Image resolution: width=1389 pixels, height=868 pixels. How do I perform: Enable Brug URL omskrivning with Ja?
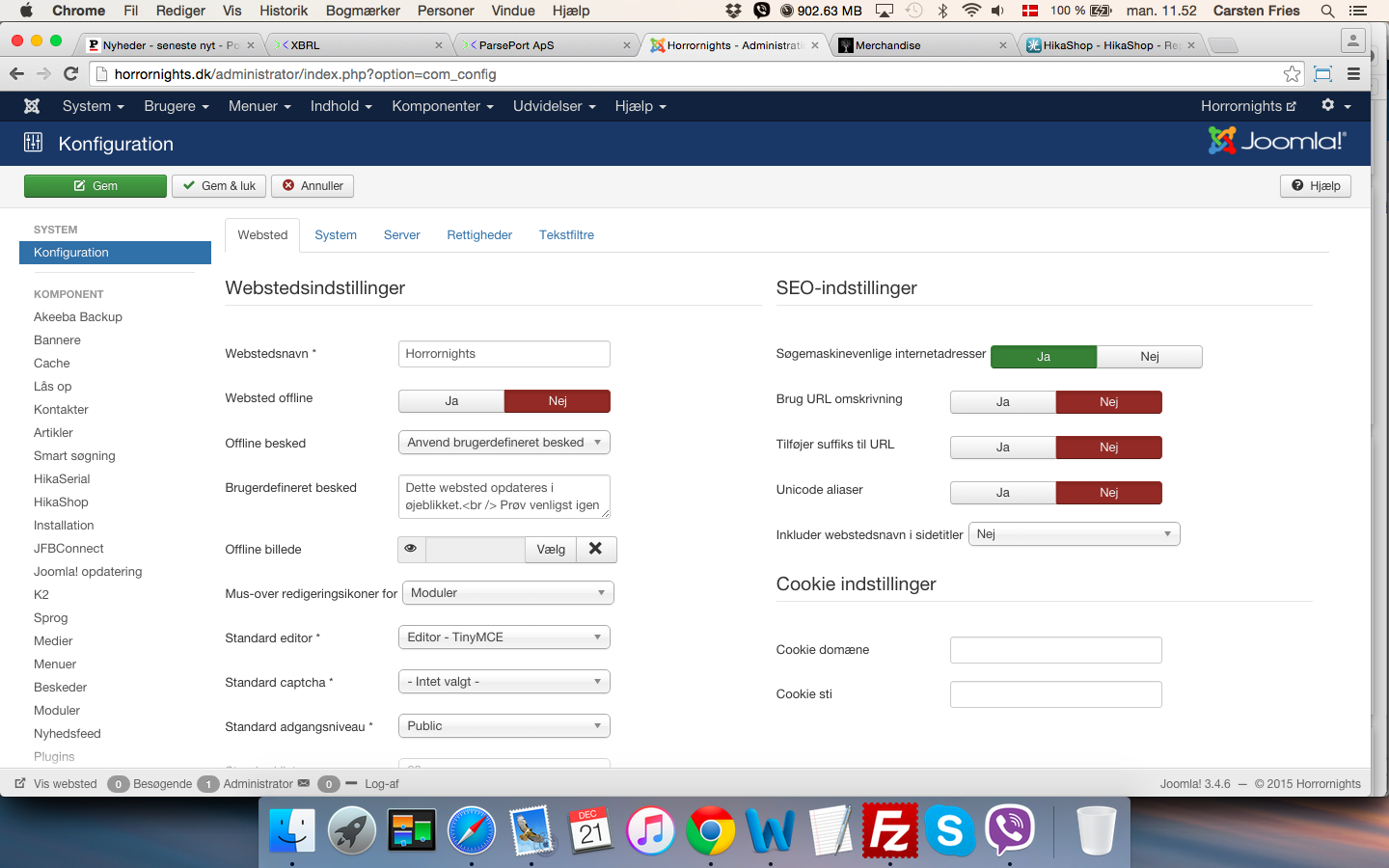pos(1003,402)
